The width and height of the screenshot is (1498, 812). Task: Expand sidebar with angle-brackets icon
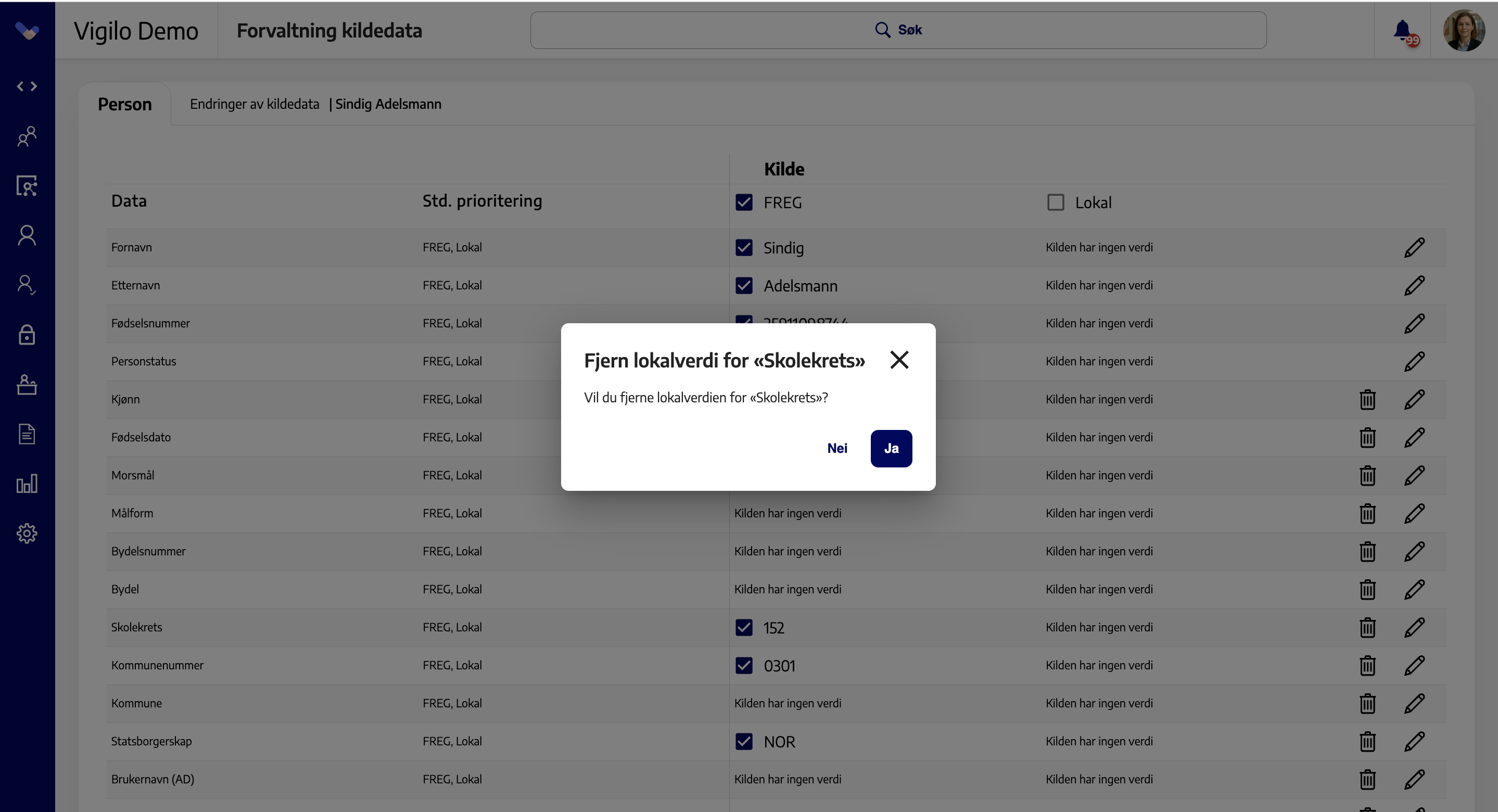27,87
